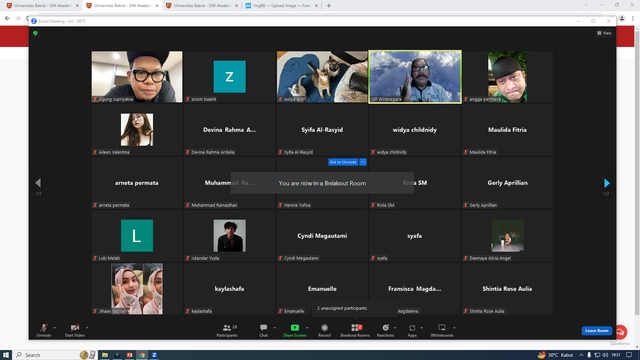The height and width of the screenshot is (360, 640).
Task: Open more options next to Ask to Unmute
Action: (363, 162)
